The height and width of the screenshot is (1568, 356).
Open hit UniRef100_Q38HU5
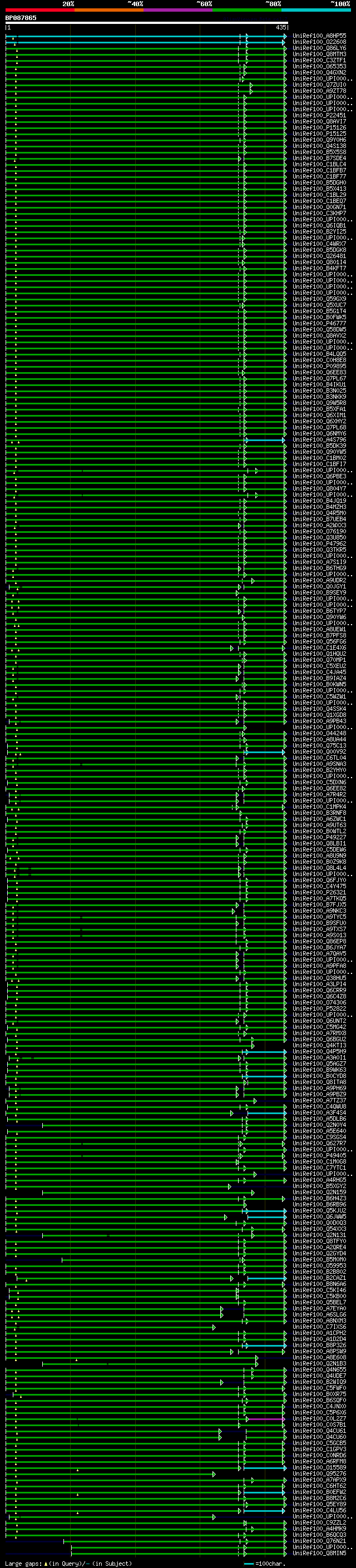[319, 978]
